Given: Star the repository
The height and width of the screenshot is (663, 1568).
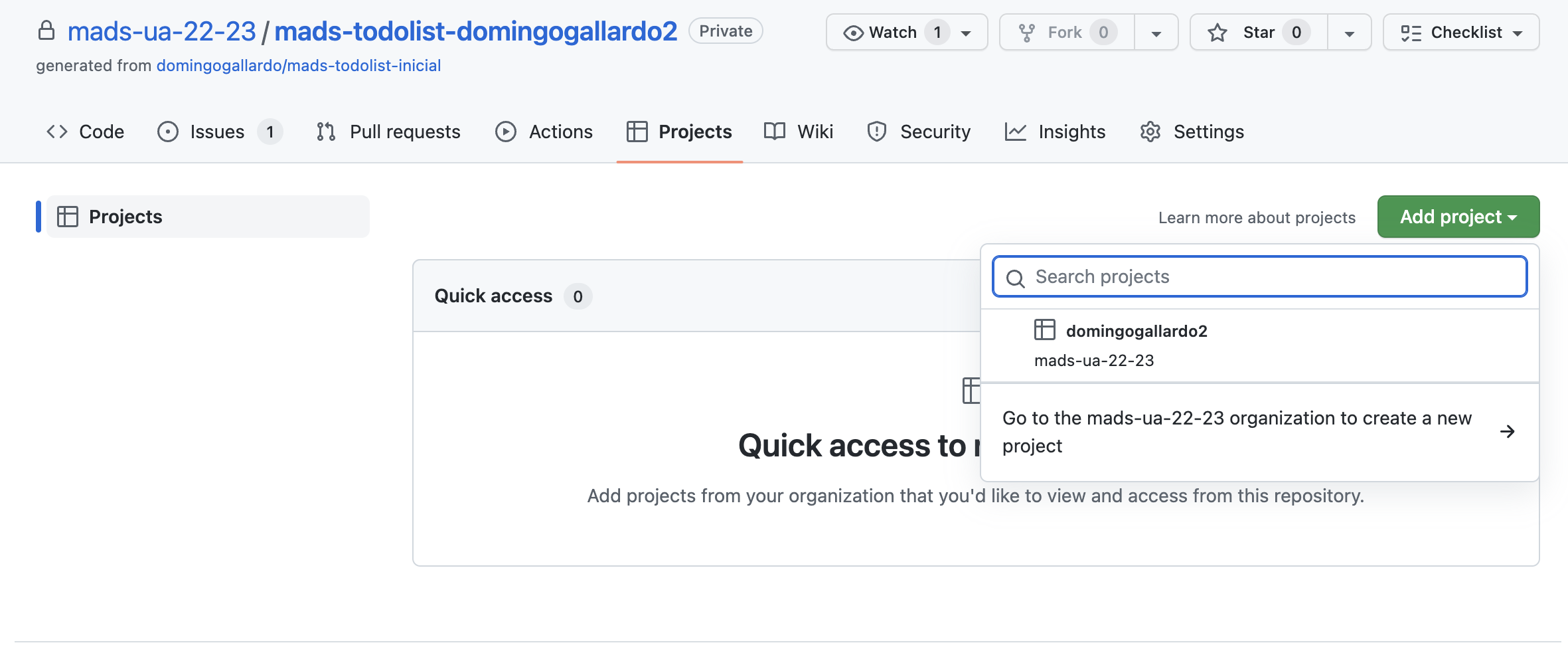Looking at the screenshot, I should click(1259, 32).
